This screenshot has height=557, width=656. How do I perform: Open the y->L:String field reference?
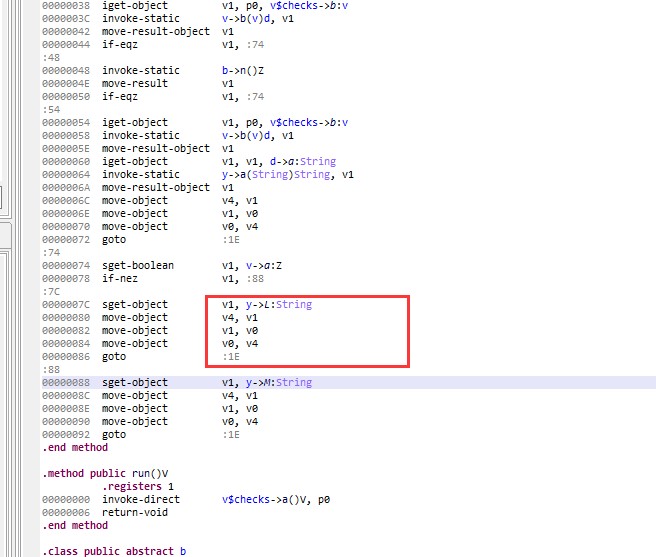279,304
